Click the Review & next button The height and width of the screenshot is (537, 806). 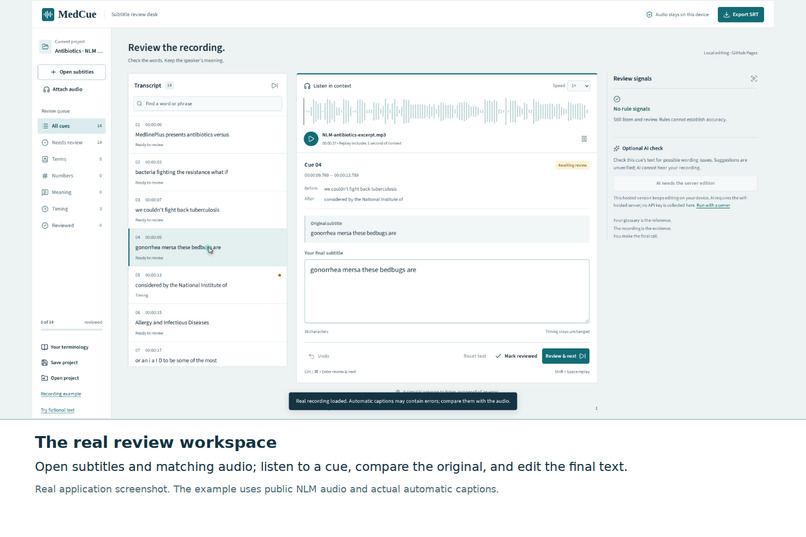[x=565, y=356]
